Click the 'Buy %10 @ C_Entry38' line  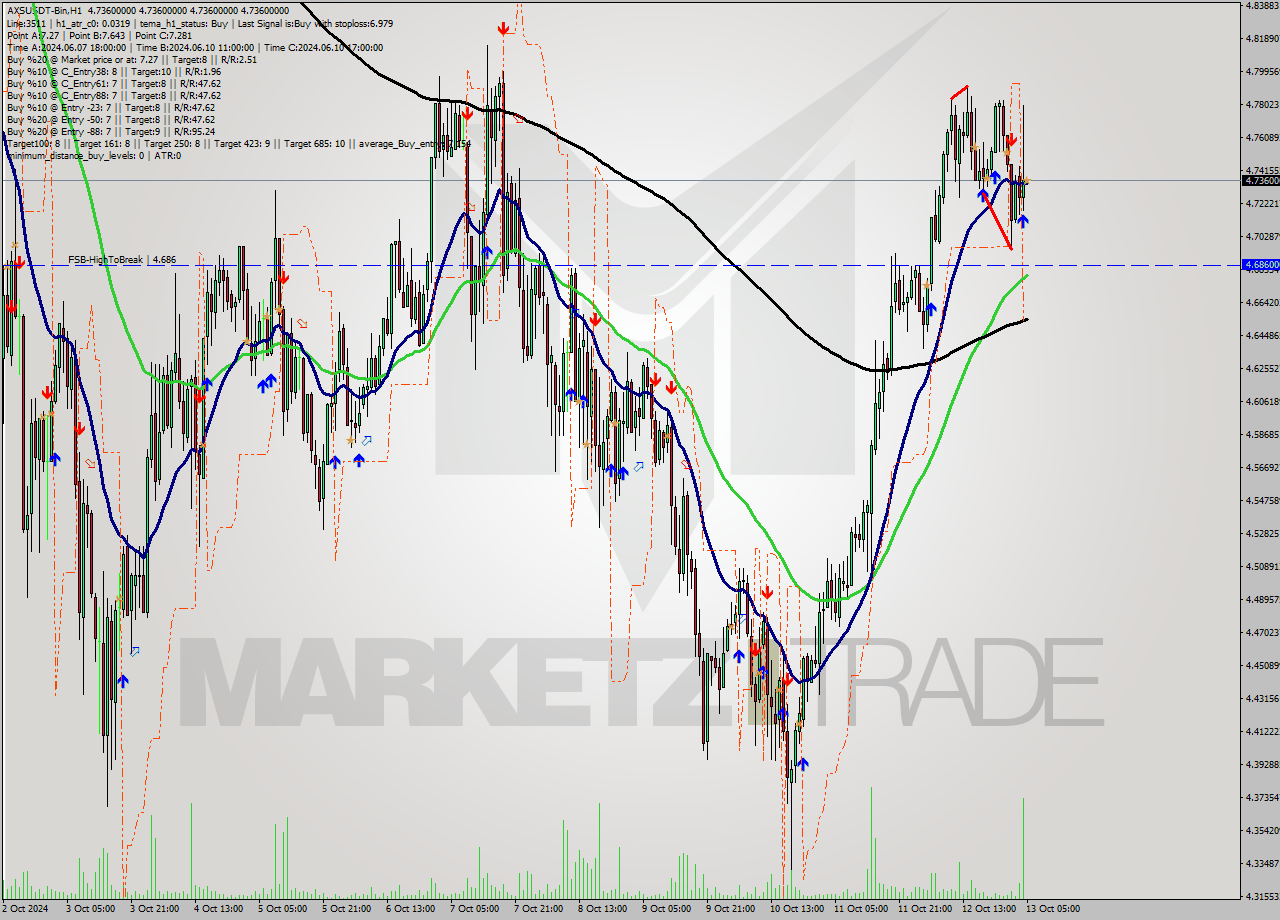tap(114, 72)
